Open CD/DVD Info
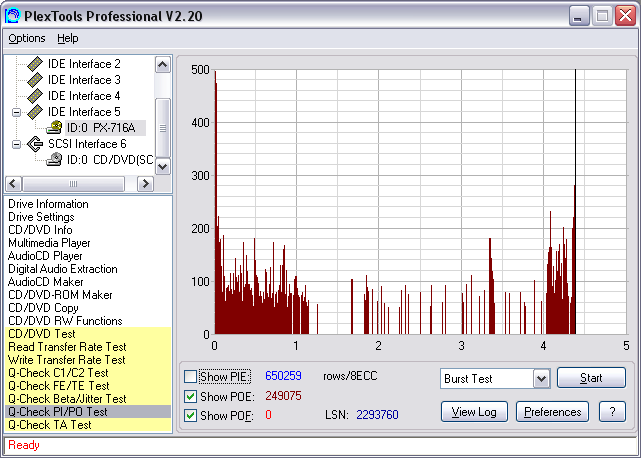 point(40,230)
